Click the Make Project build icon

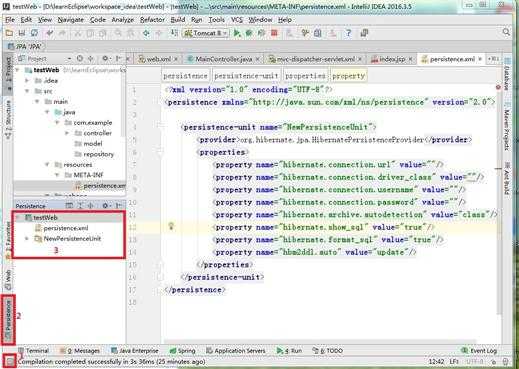click(x=174, y=33)
